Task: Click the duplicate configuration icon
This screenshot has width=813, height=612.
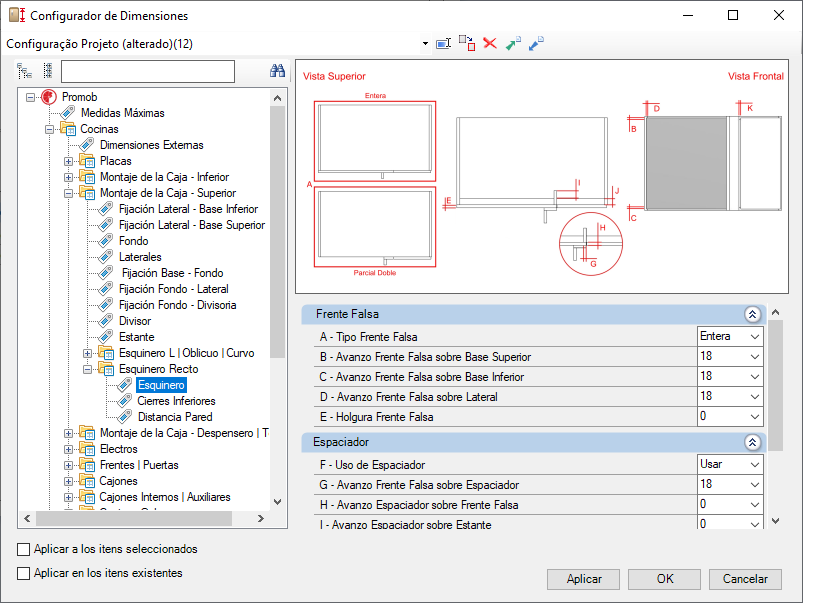Action: 467,44
